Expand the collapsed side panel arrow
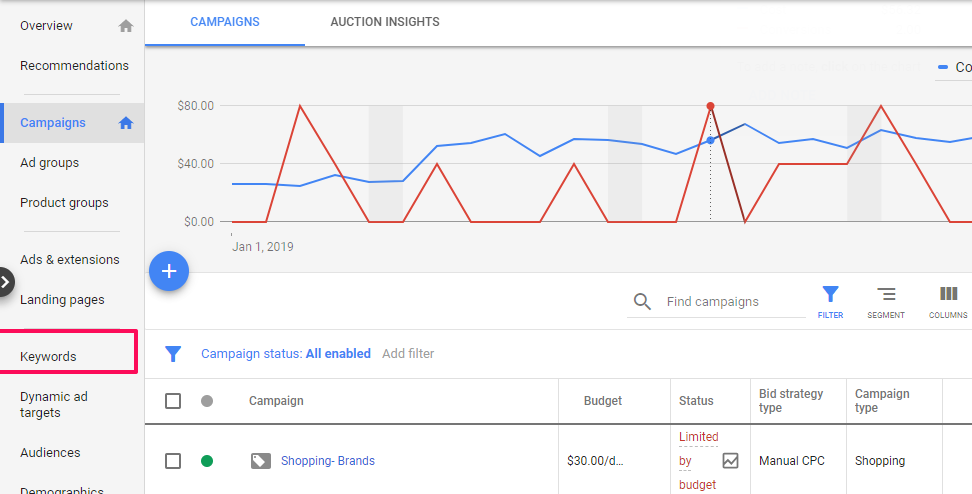The width and height of the screenshot is (972, 494). tap(6, 282)
